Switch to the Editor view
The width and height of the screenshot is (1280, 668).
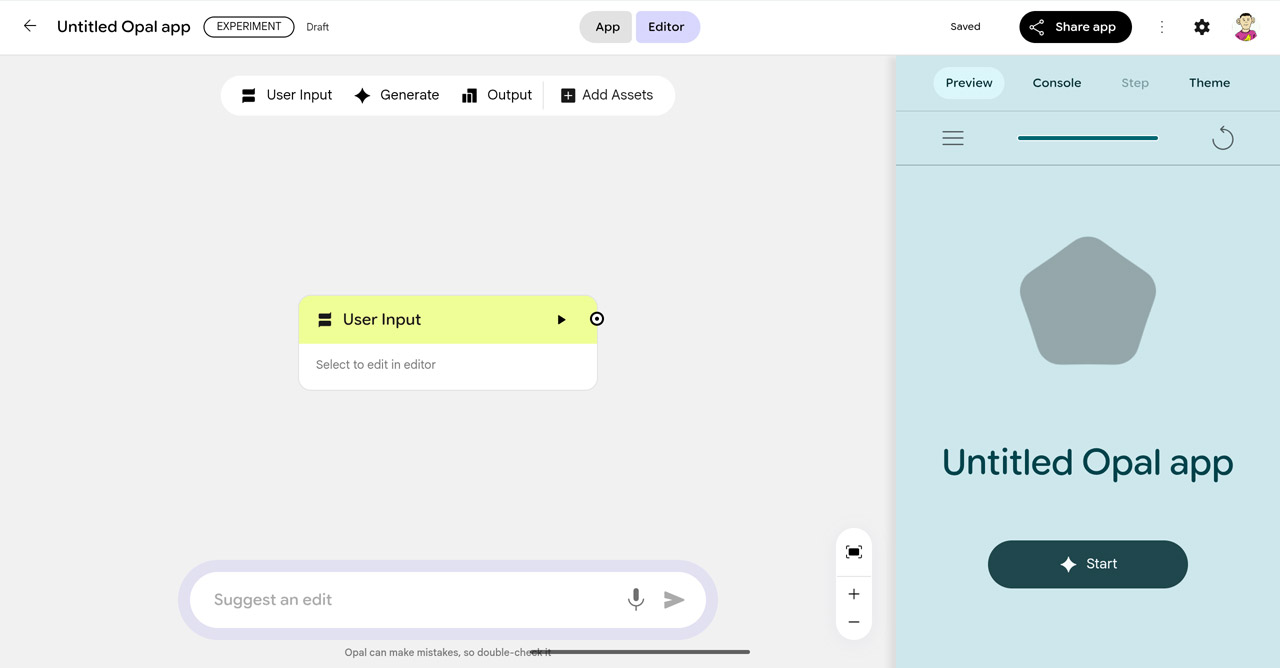[x=667, y=27]
